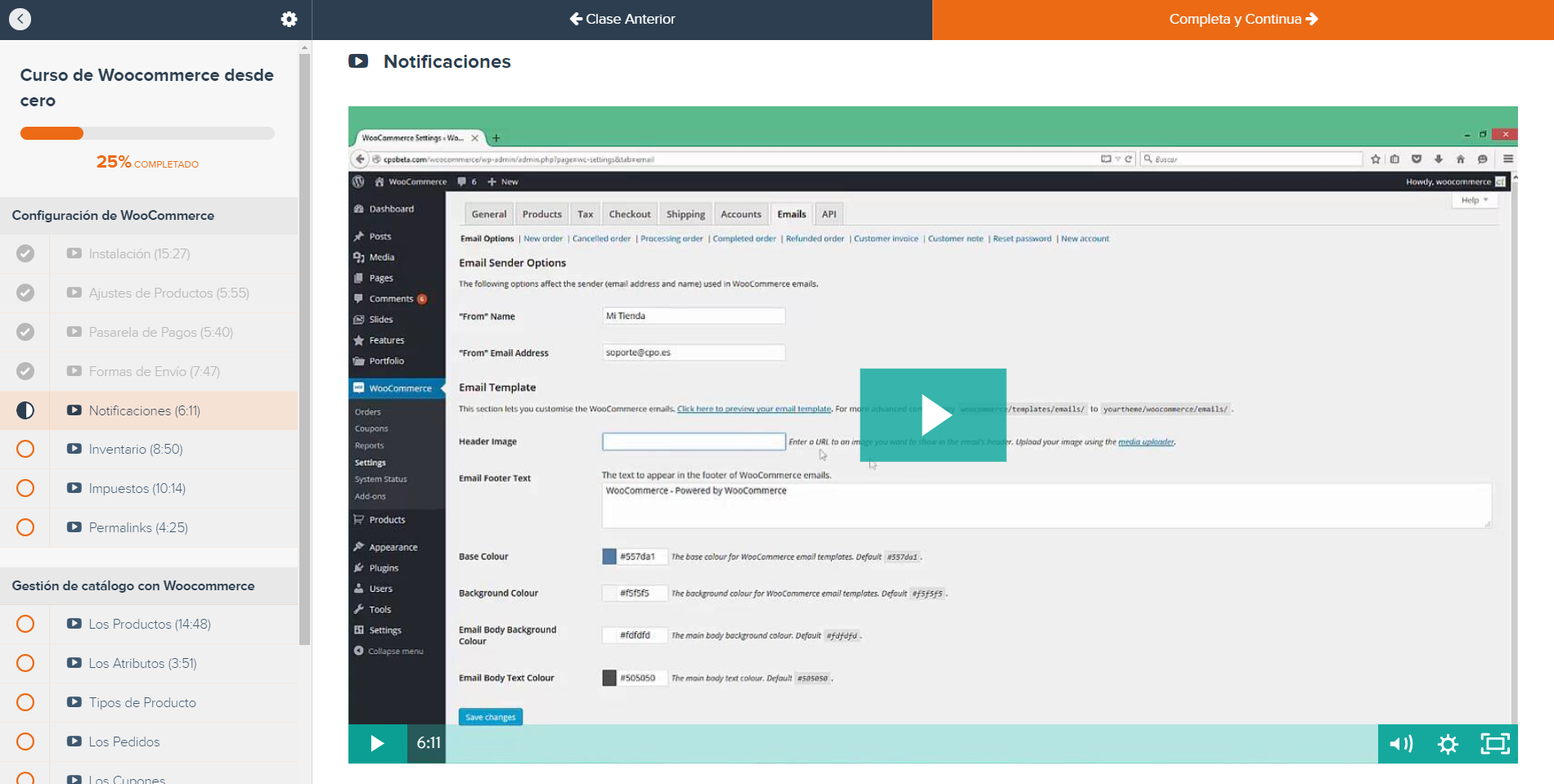Viewport: 1554px width, 784px height.
Task: Switch to Tax settings tab
Action: 586,214
